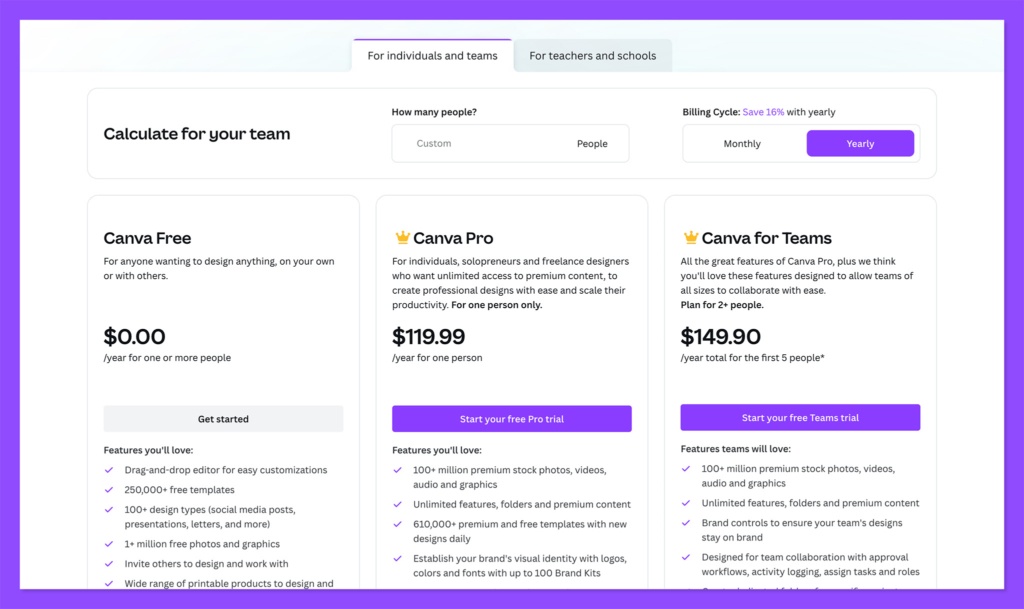Image resolution: width=1024 pixels, height=609 pixels.
Task: Select the For individuals and teams tab
Action: [x=432, y=56]
